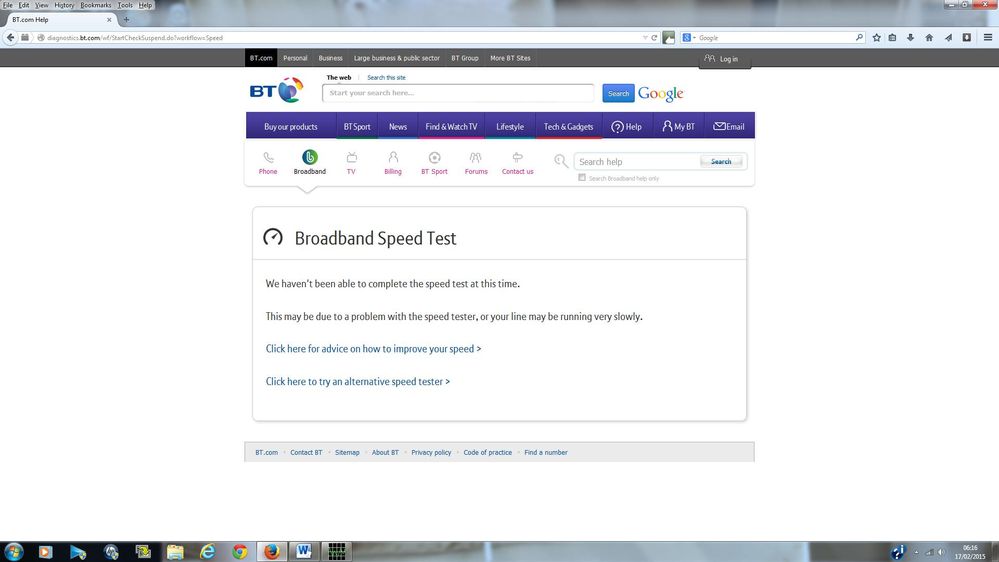Open Privacy policy footer link

click(431, 452)
